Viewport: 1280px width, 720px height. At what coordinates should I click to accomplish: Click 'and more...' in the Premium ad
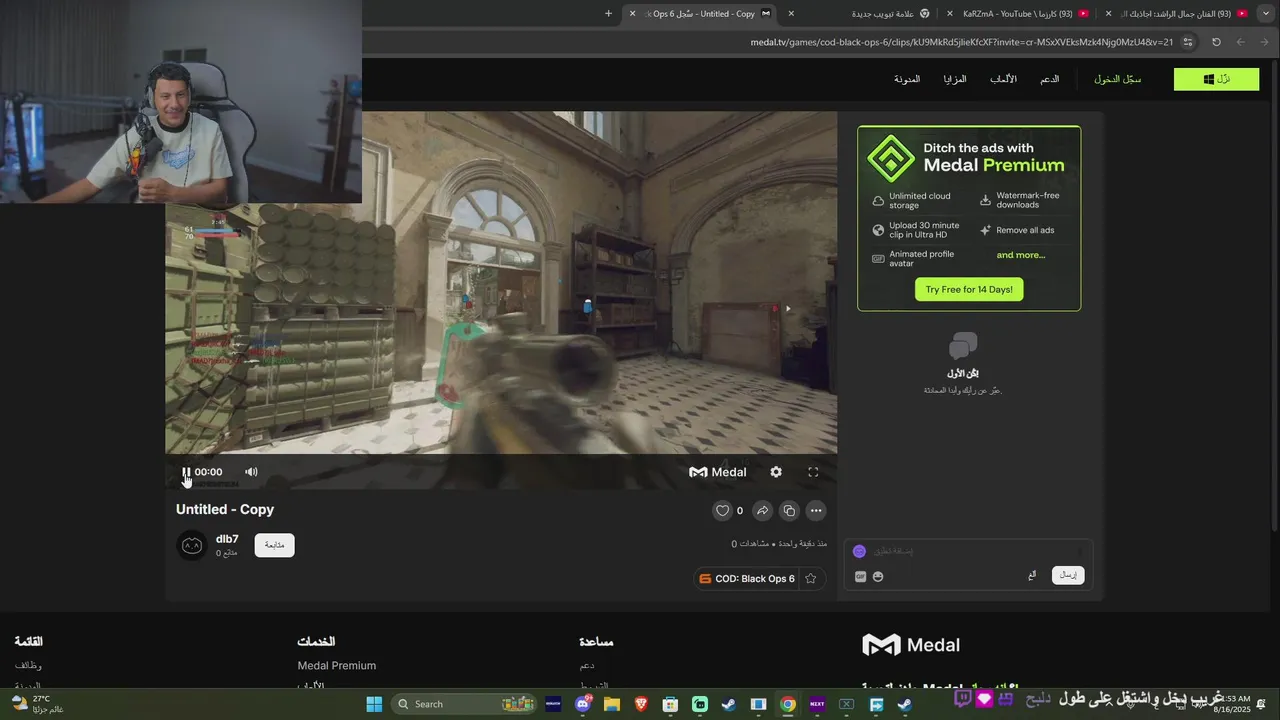1021,255
